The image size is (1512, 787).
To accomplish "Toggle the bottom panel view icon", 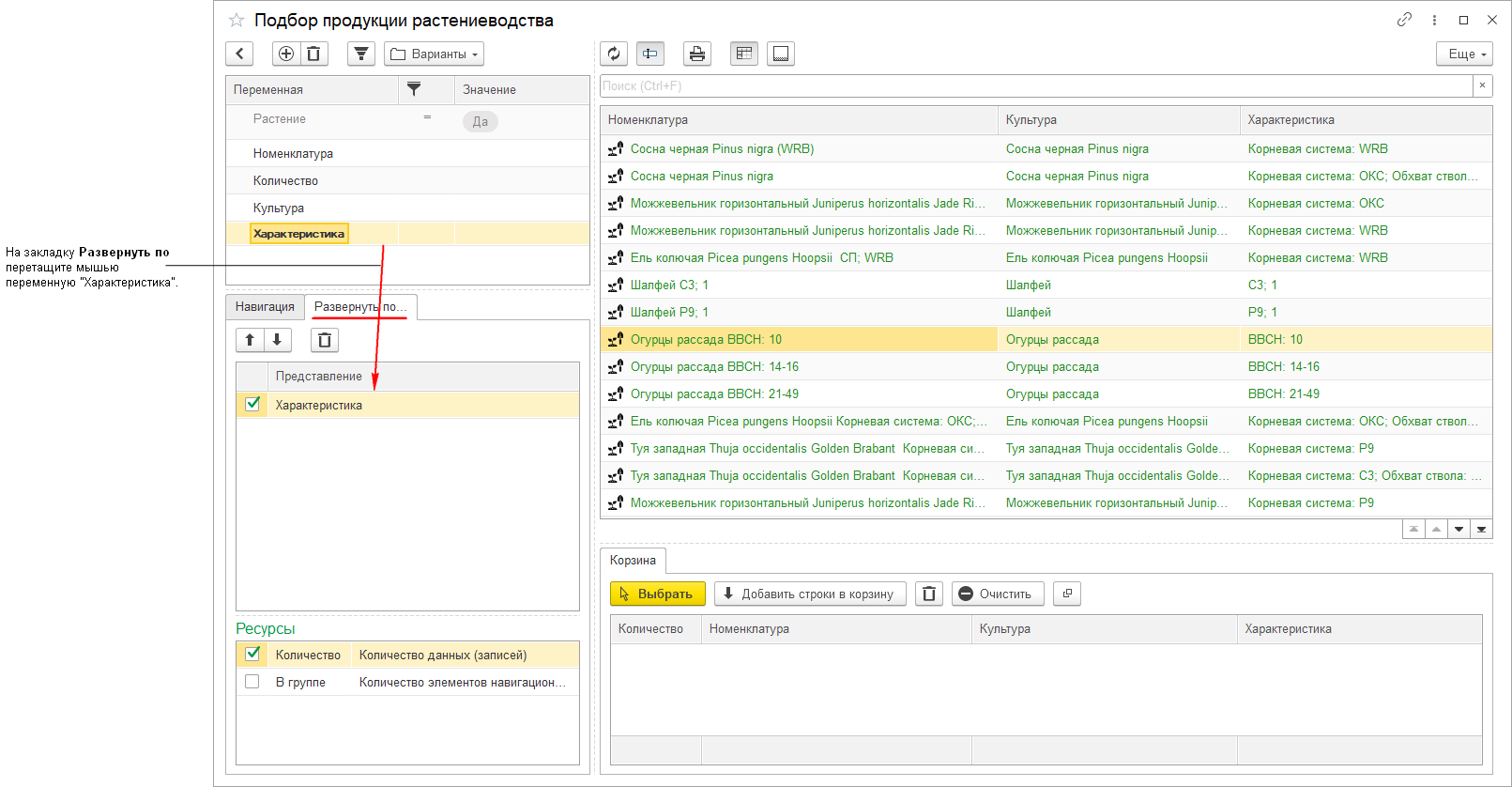I will [x=781, y=54].
